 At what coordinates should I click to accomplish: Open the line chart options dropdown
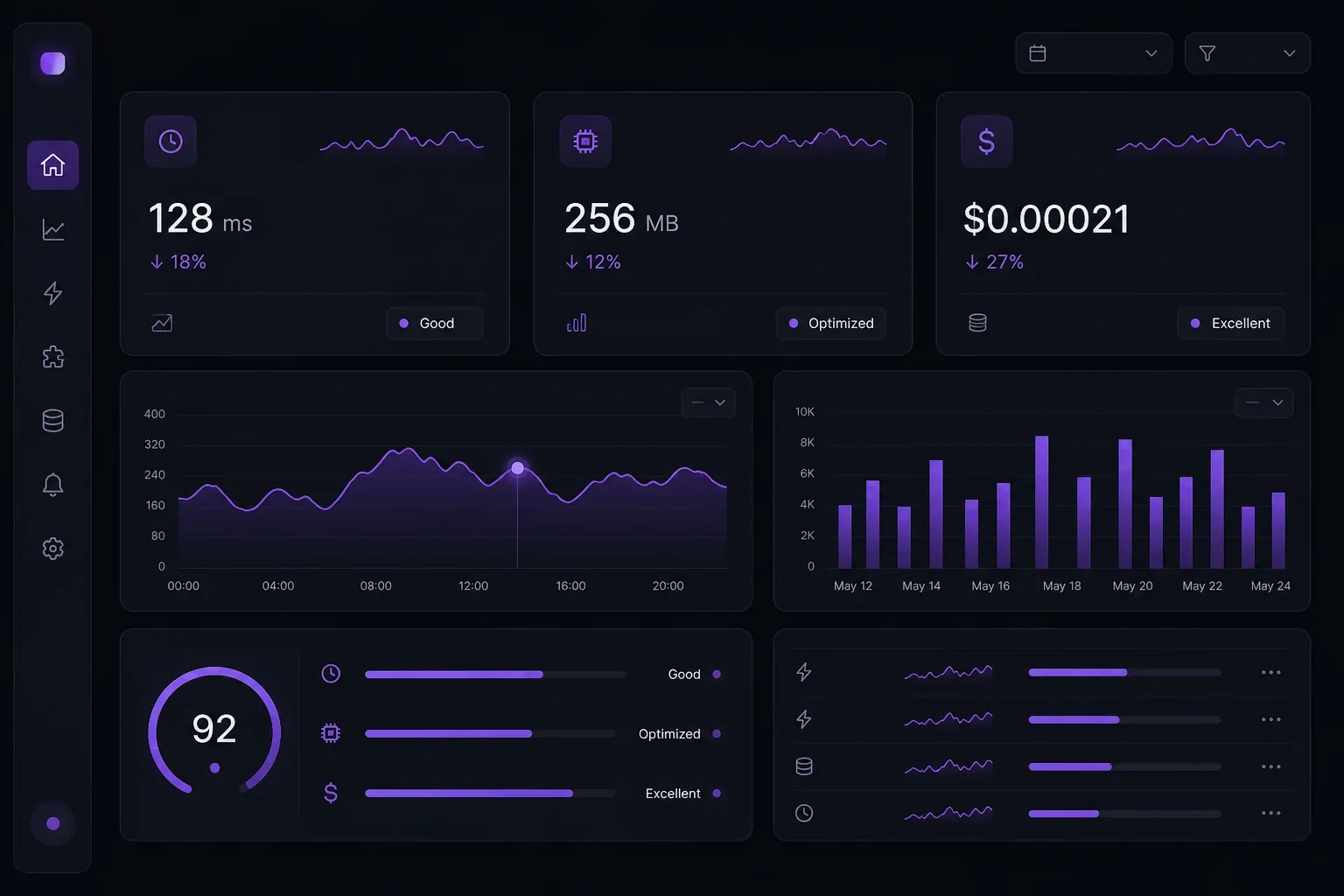click(708, 402)
